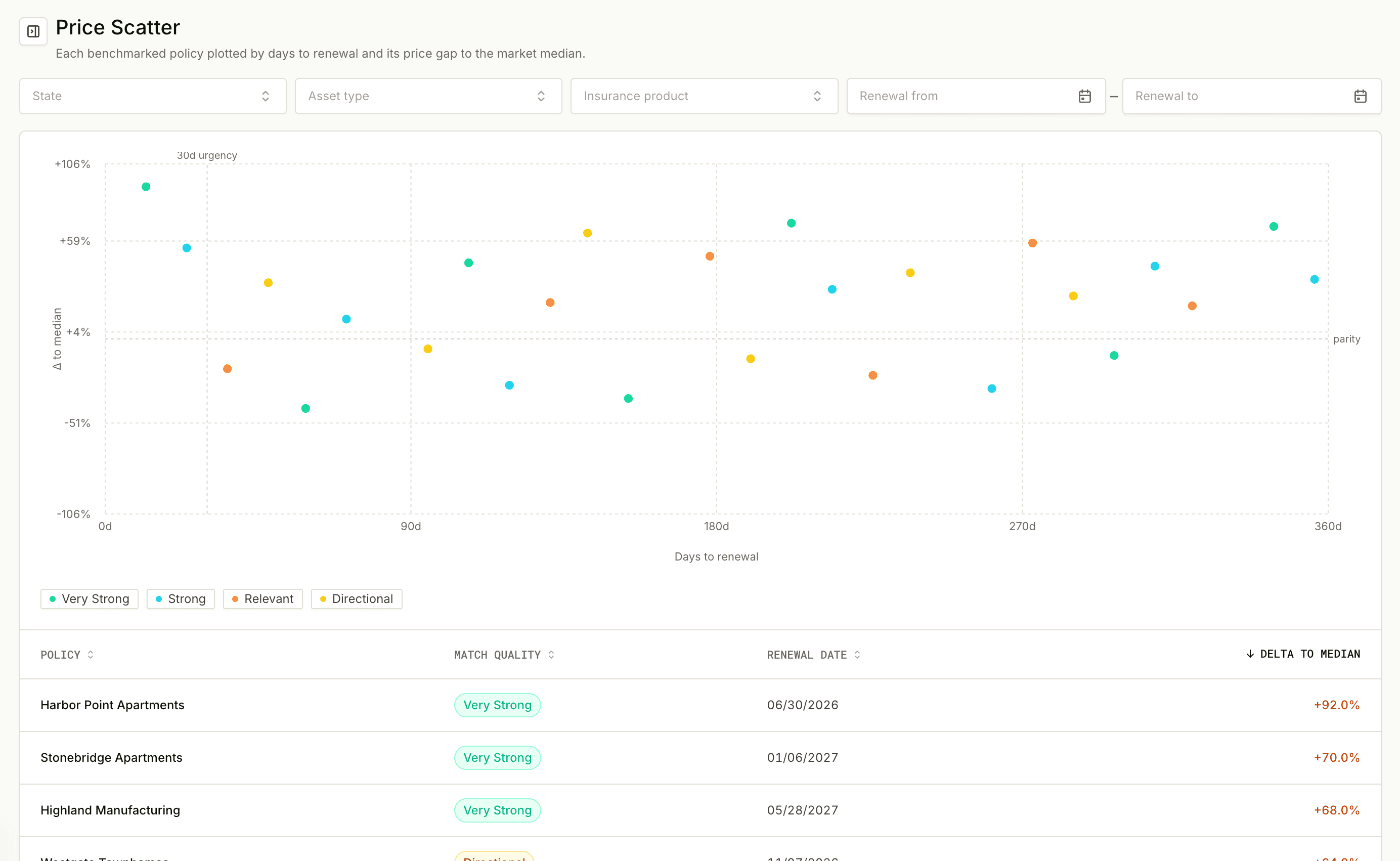The image size is (1400, 861).
Task: Toggle Relevant legend series
Action: click(262, 599)
